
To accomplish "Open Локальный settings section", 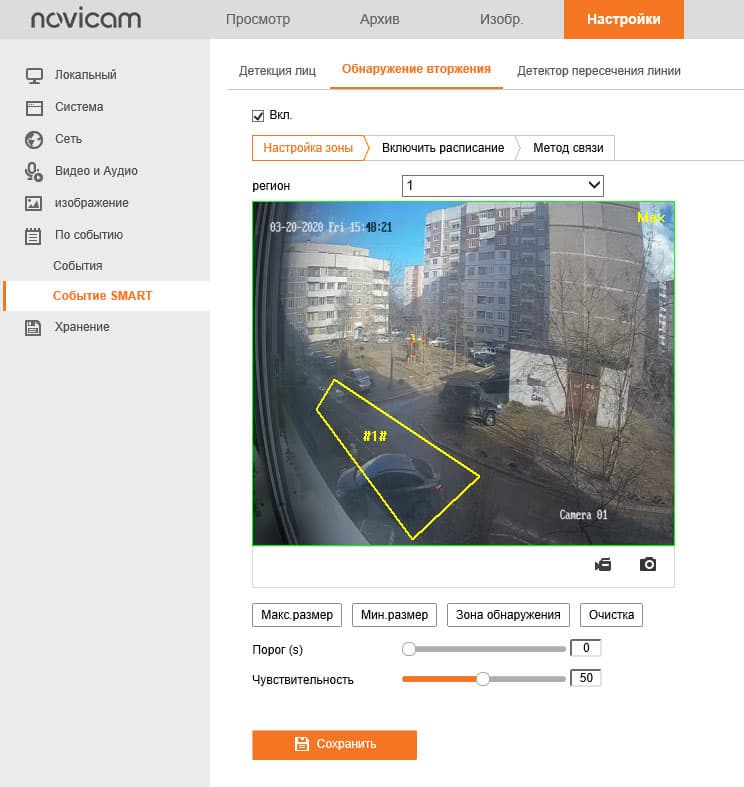I will click(86, 75).
